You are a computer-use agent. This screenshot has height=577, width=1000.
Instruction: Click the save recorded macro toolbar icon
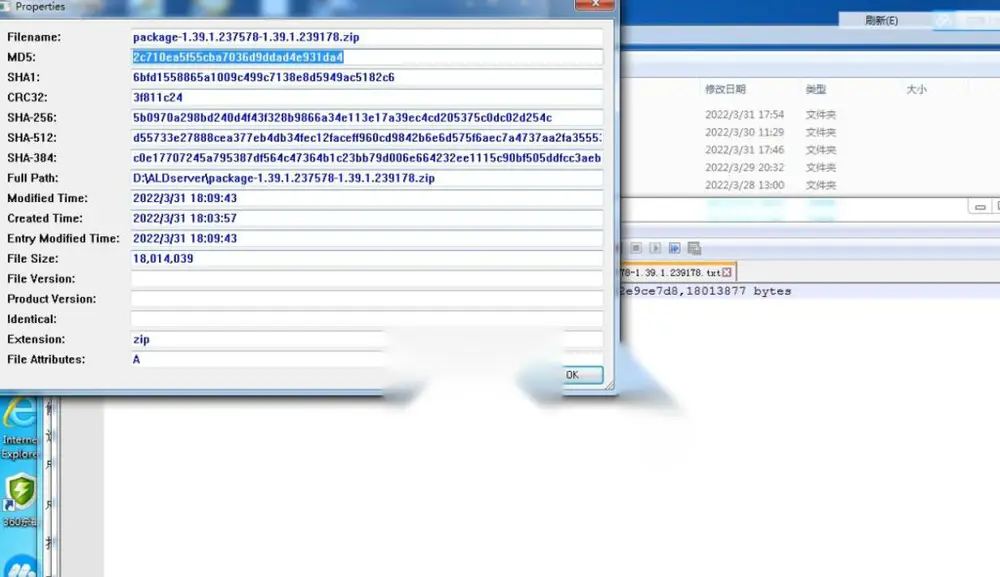[x=694, y=248]
